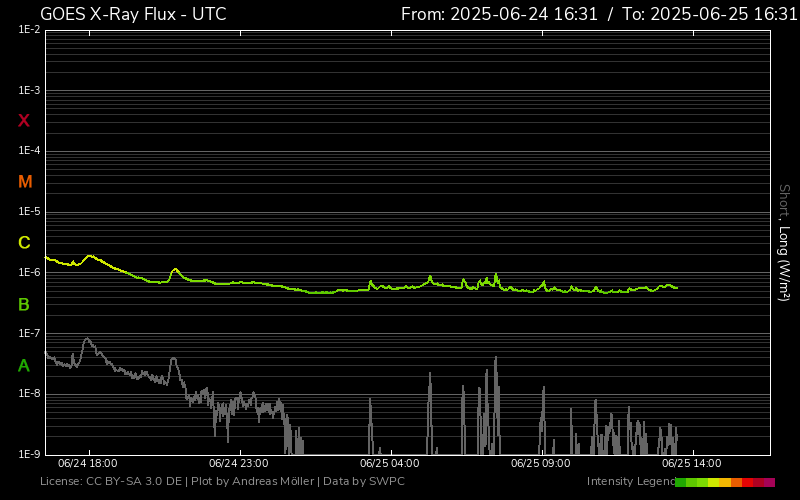Click the From 2025-06-24 16:31 timestamp
800x500 pixels.
[499, 14]
